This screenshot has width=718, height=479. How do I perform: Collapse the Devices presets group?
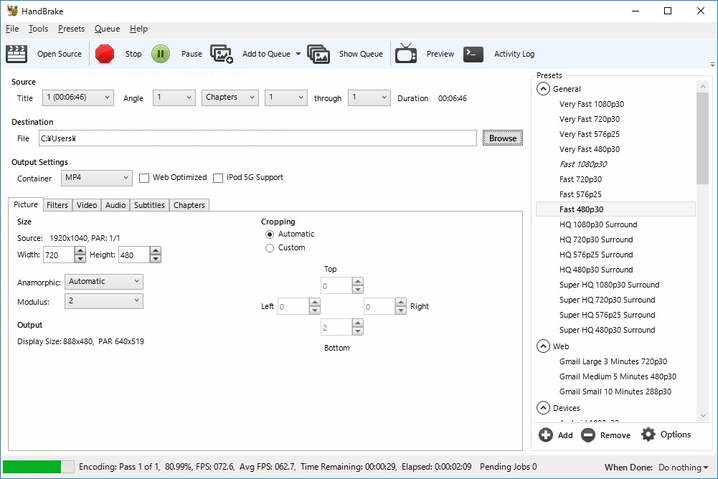coord(543,408)
